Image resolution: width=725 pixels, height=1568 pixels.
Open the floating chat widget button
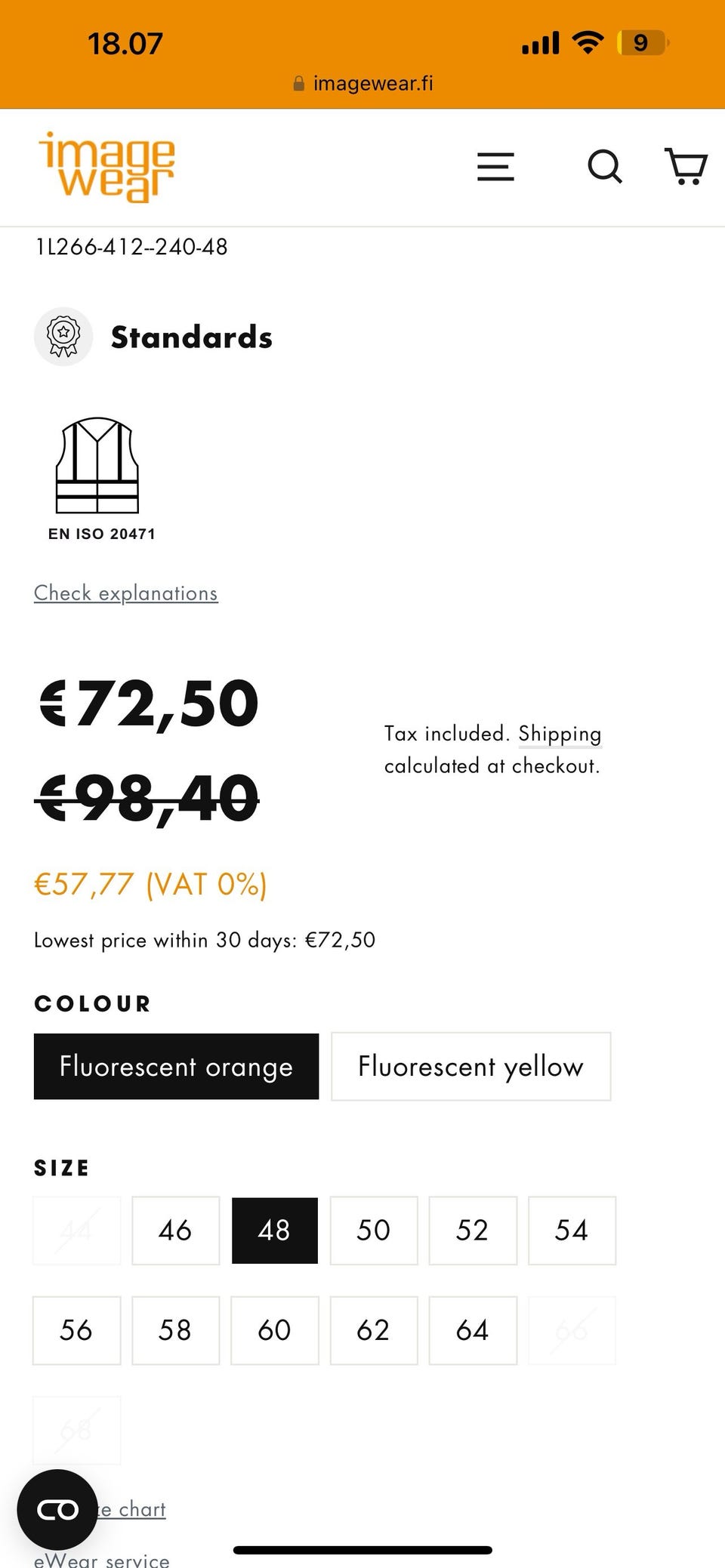57,1509
